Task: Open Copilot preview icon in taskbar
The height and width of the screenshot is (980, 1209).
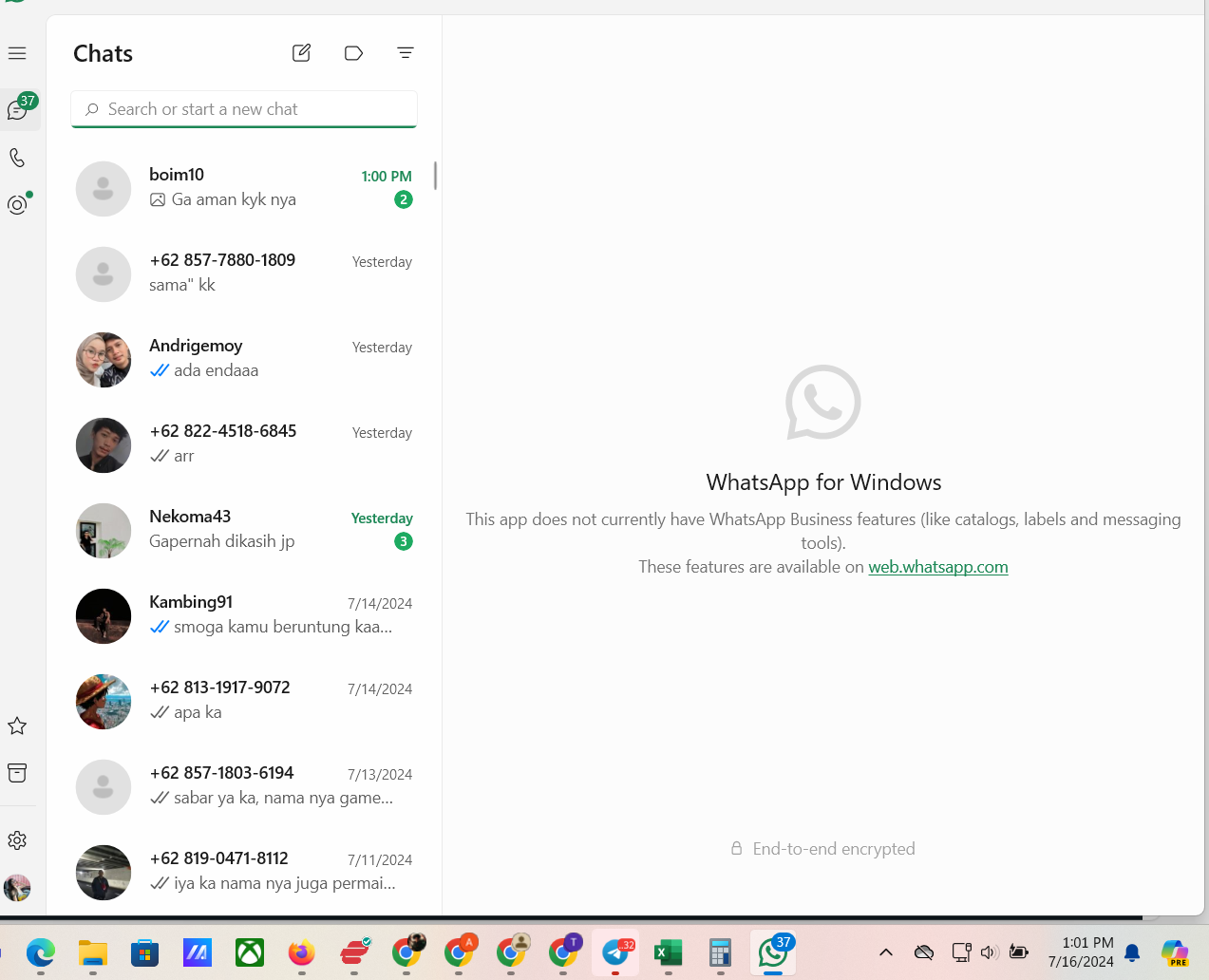Action: click(1175, 952)
